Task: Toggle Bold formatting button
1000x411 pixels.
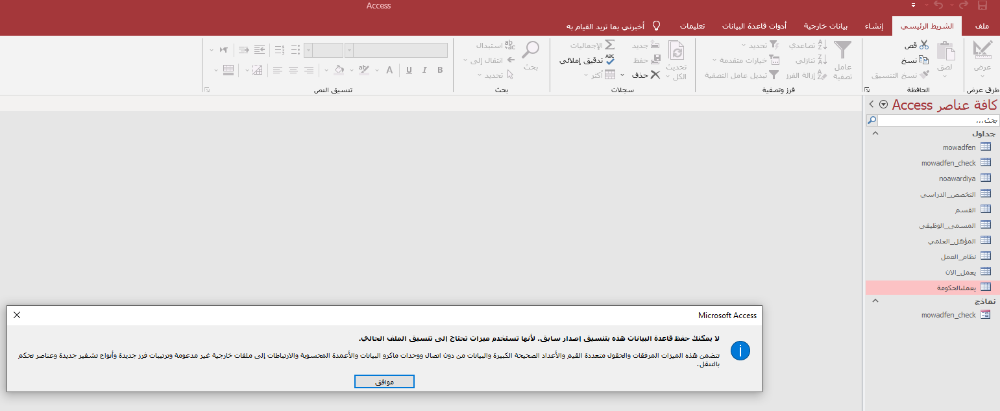Action: click(440, 70)
